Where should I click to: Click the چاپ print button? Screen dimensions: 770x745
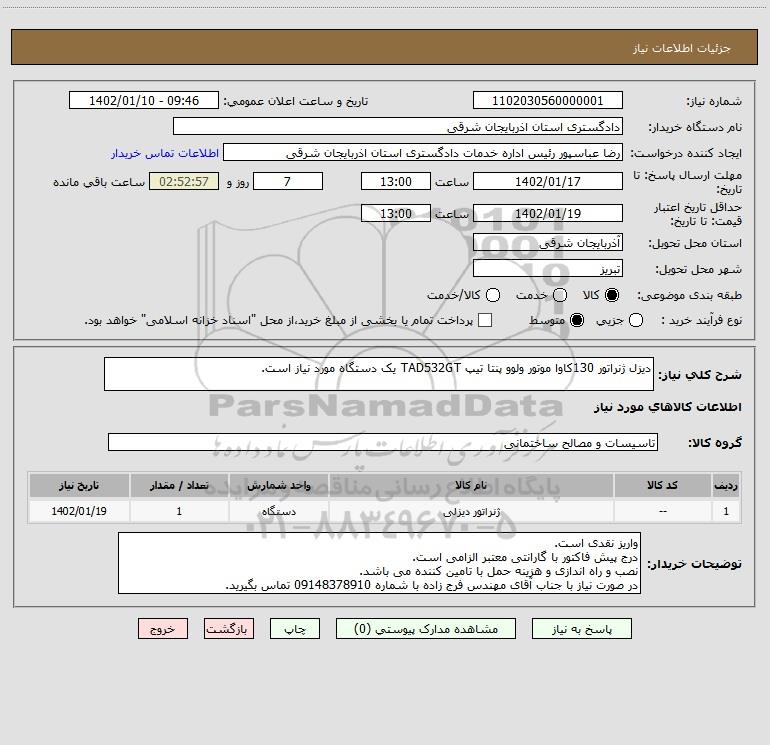tap(295, 629)
